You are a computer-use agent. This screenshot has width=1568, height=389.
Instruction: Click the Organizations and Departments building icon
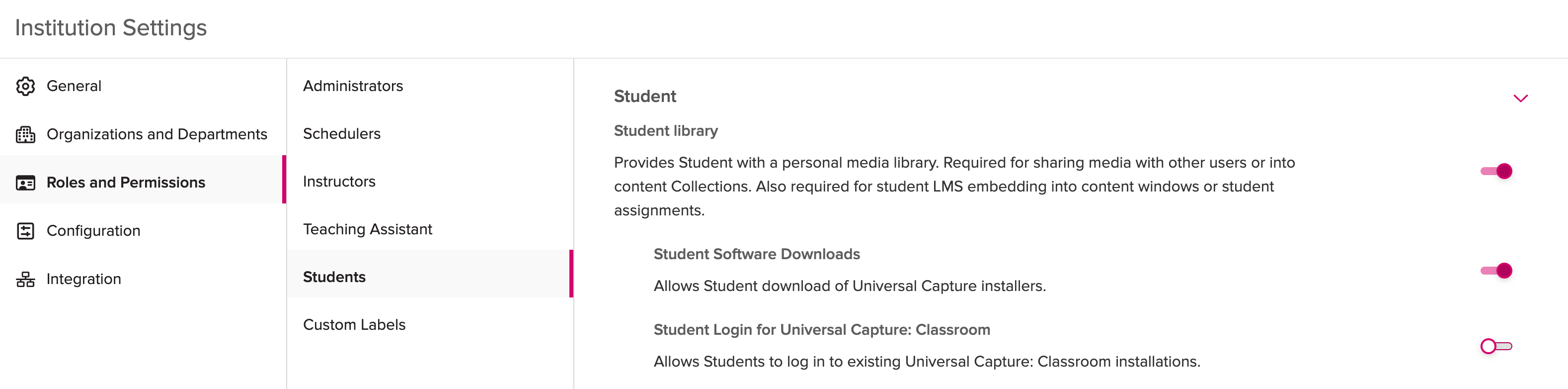[25, 134]
